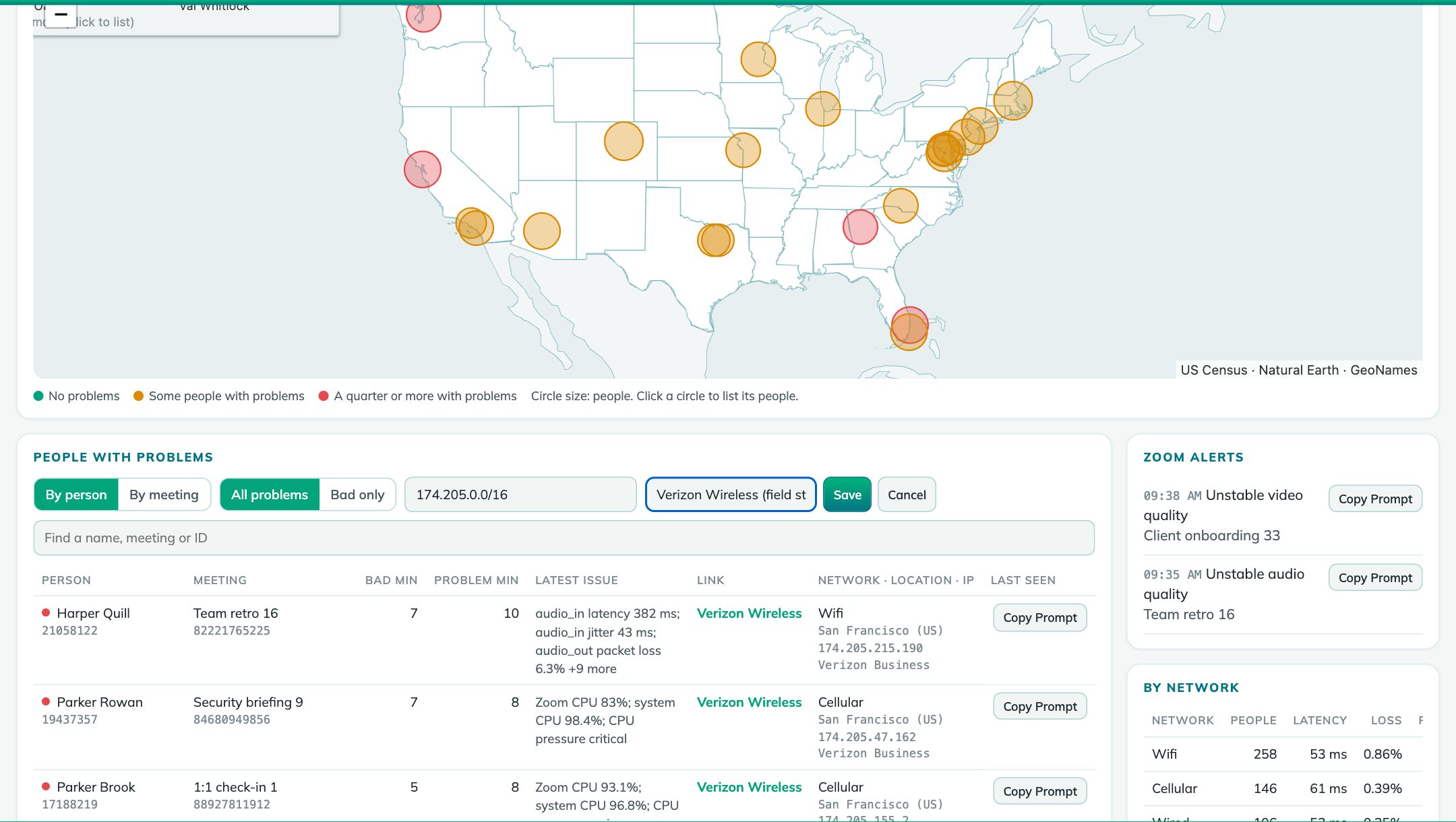Open Verizon Wireless link in Parker Rowan row
Image resolution: width=1456 pixels, height=822 pixels.
click(x=749, y=702)
